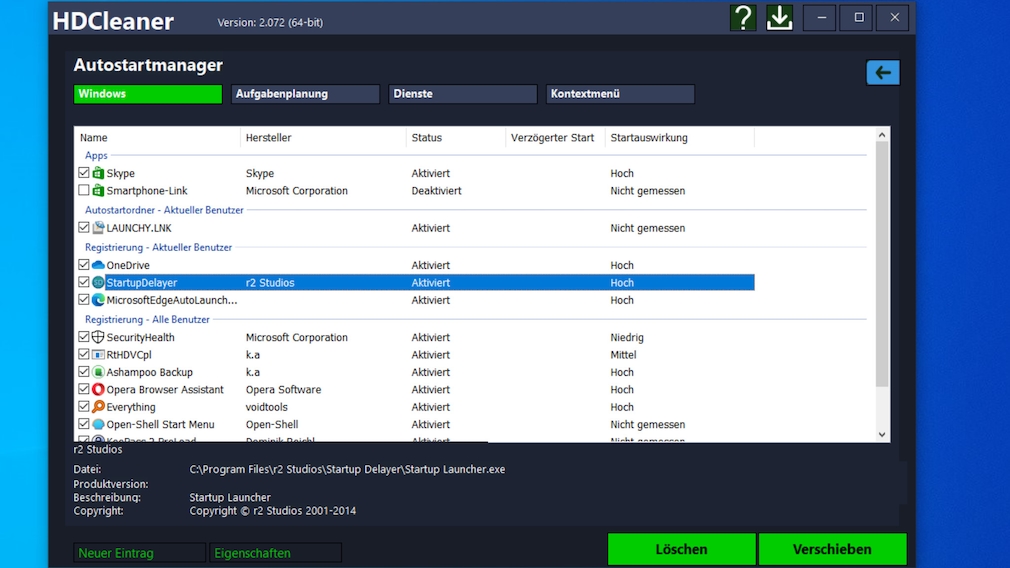This screenshot has height=568, width=1010.
Task: Maximize the HDCleaner window
Action: (858, 18)
